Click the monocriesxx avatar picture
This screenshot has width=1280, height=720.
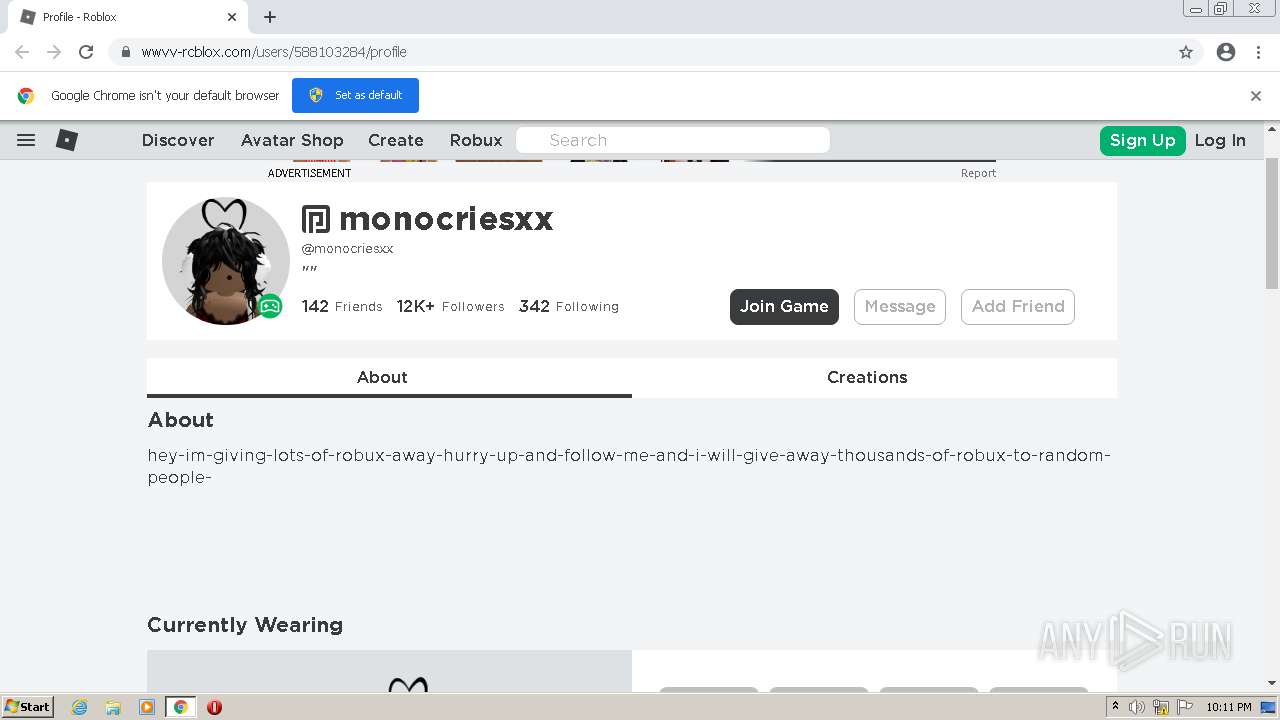tap(226, 260)
